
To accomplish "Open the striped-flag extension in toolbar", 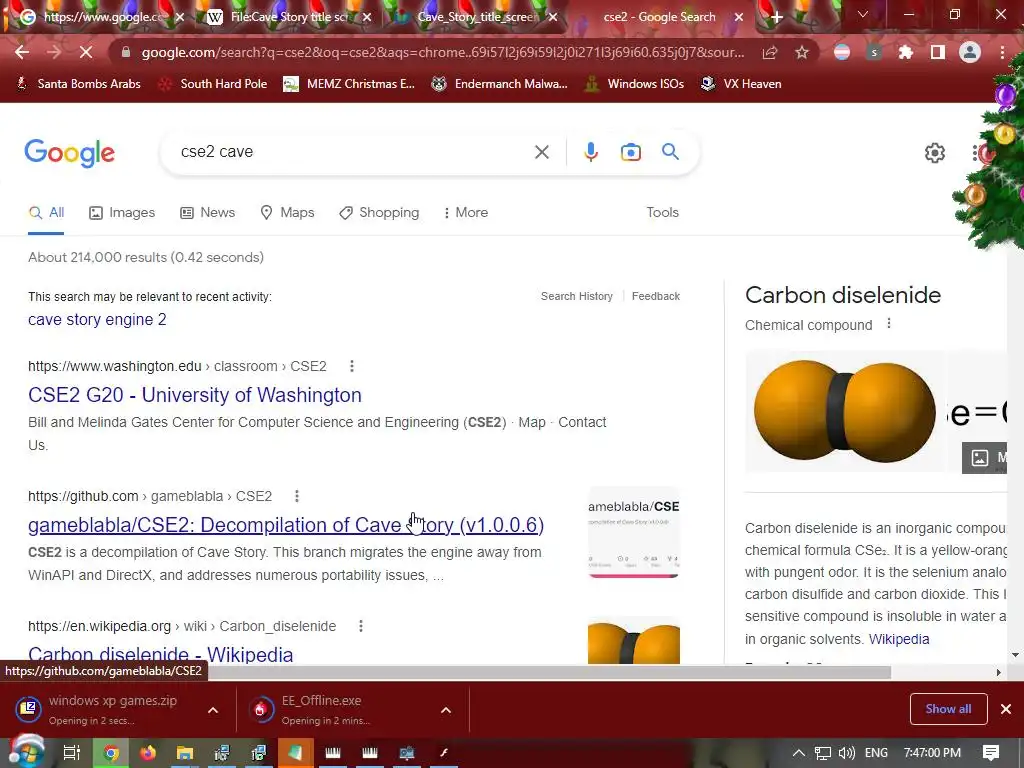I will click(x=842, y=52).
